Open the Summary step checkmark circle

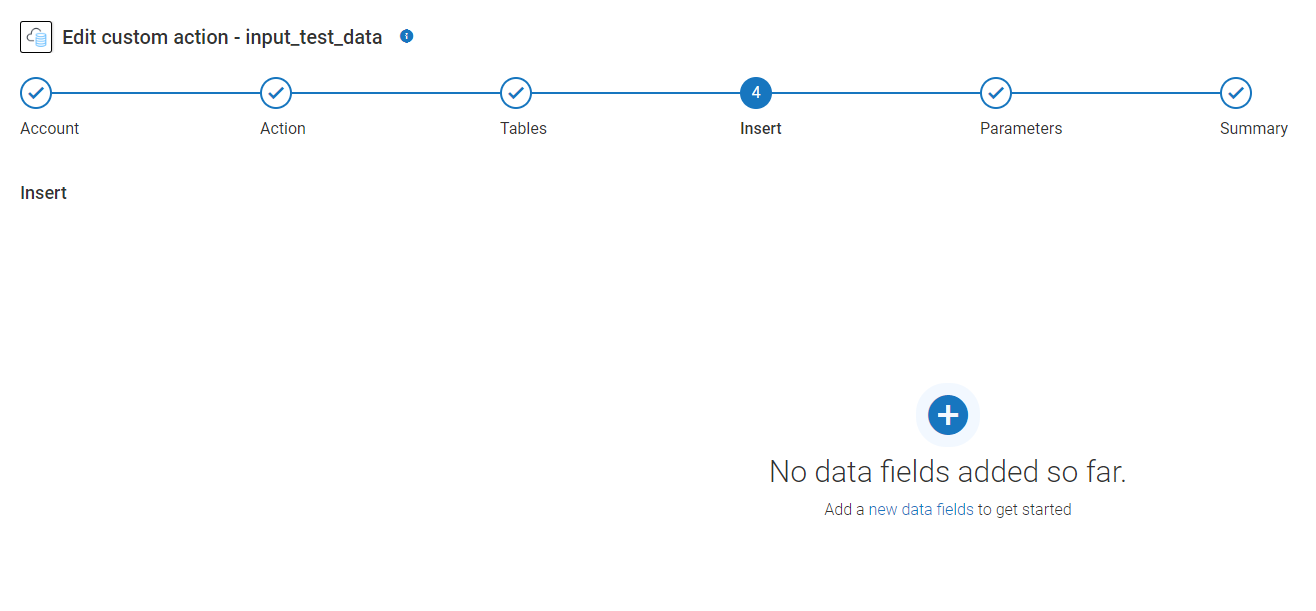[x=1236, y=93]
